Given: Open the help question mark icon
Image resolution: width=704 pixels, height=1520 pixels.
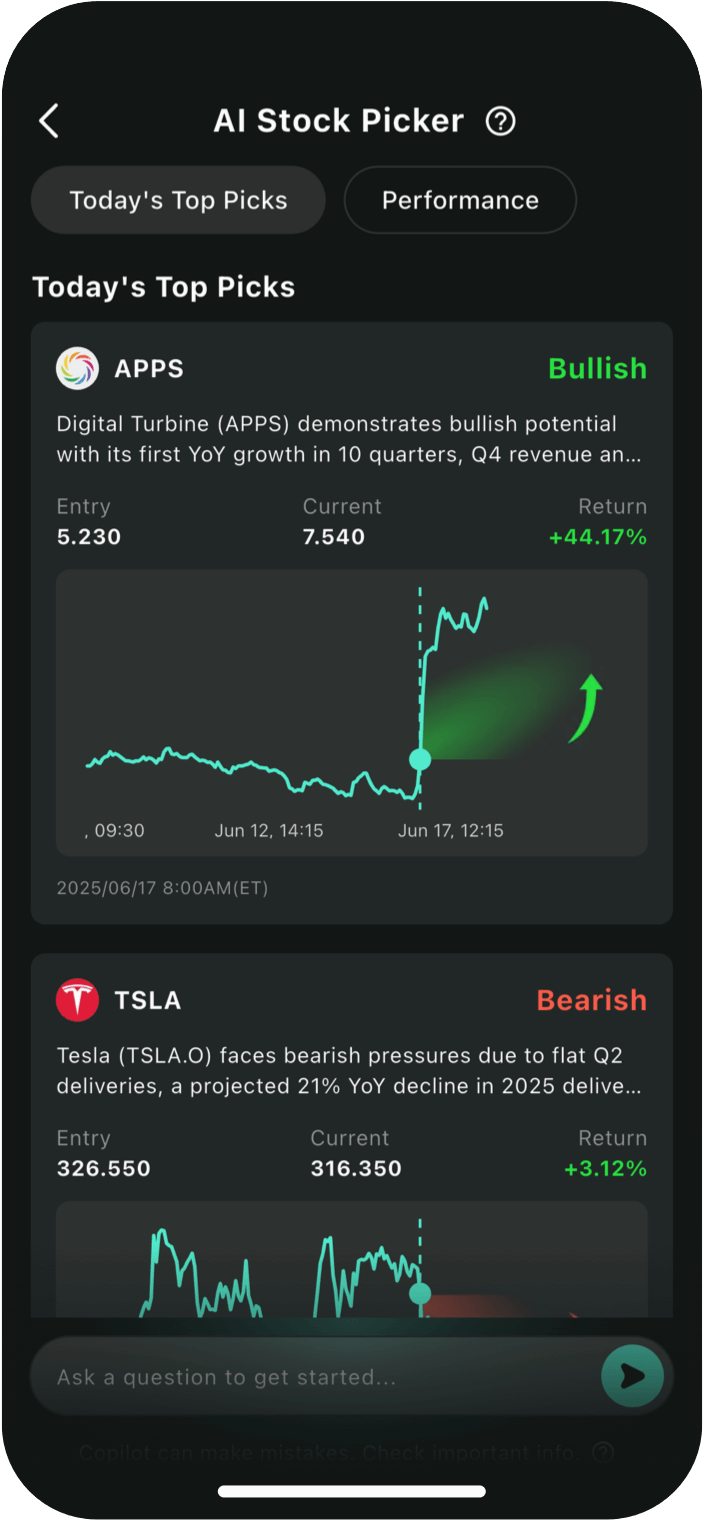Looking at the screenshot, I should pyautogui.click(x=500, y=121).
